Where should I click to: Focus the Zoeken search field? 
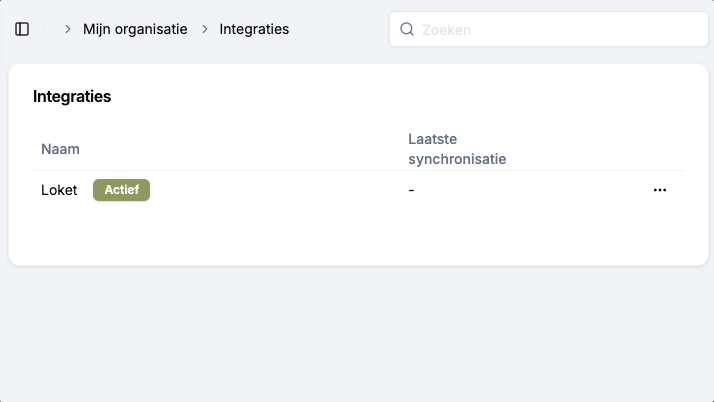click(x=560, y=29)
